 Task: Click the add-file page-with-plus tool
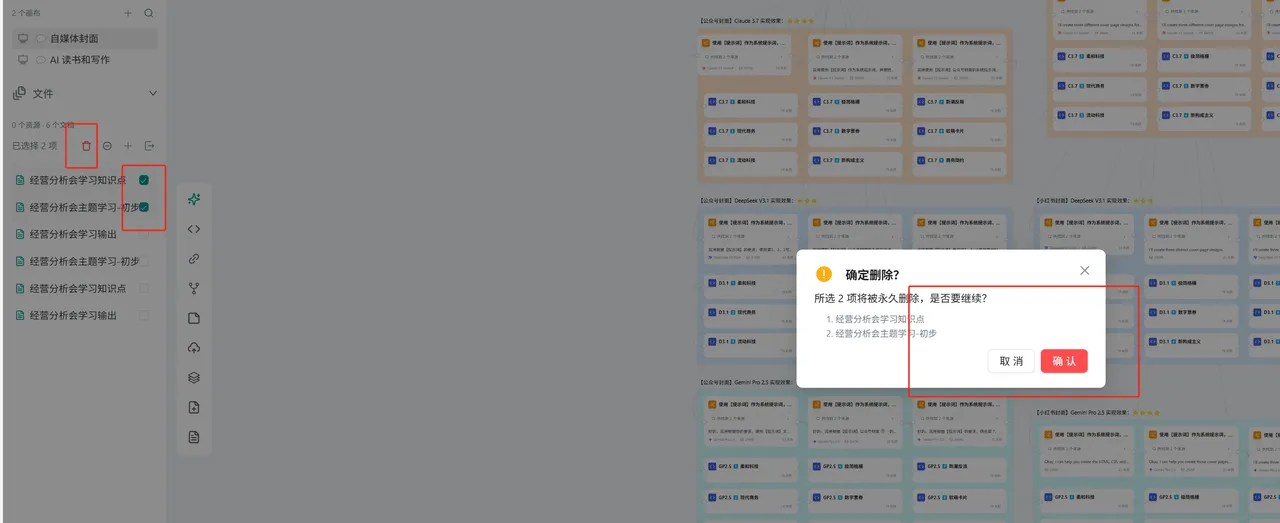pyautogui.click(x=194, y=407)
